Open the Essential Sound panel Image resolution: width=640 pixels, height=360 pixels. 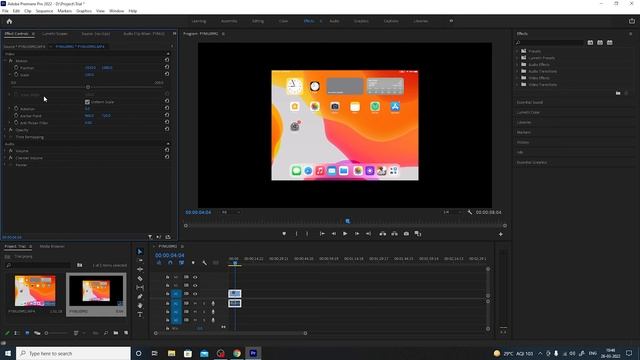click(x=530, y=102)
